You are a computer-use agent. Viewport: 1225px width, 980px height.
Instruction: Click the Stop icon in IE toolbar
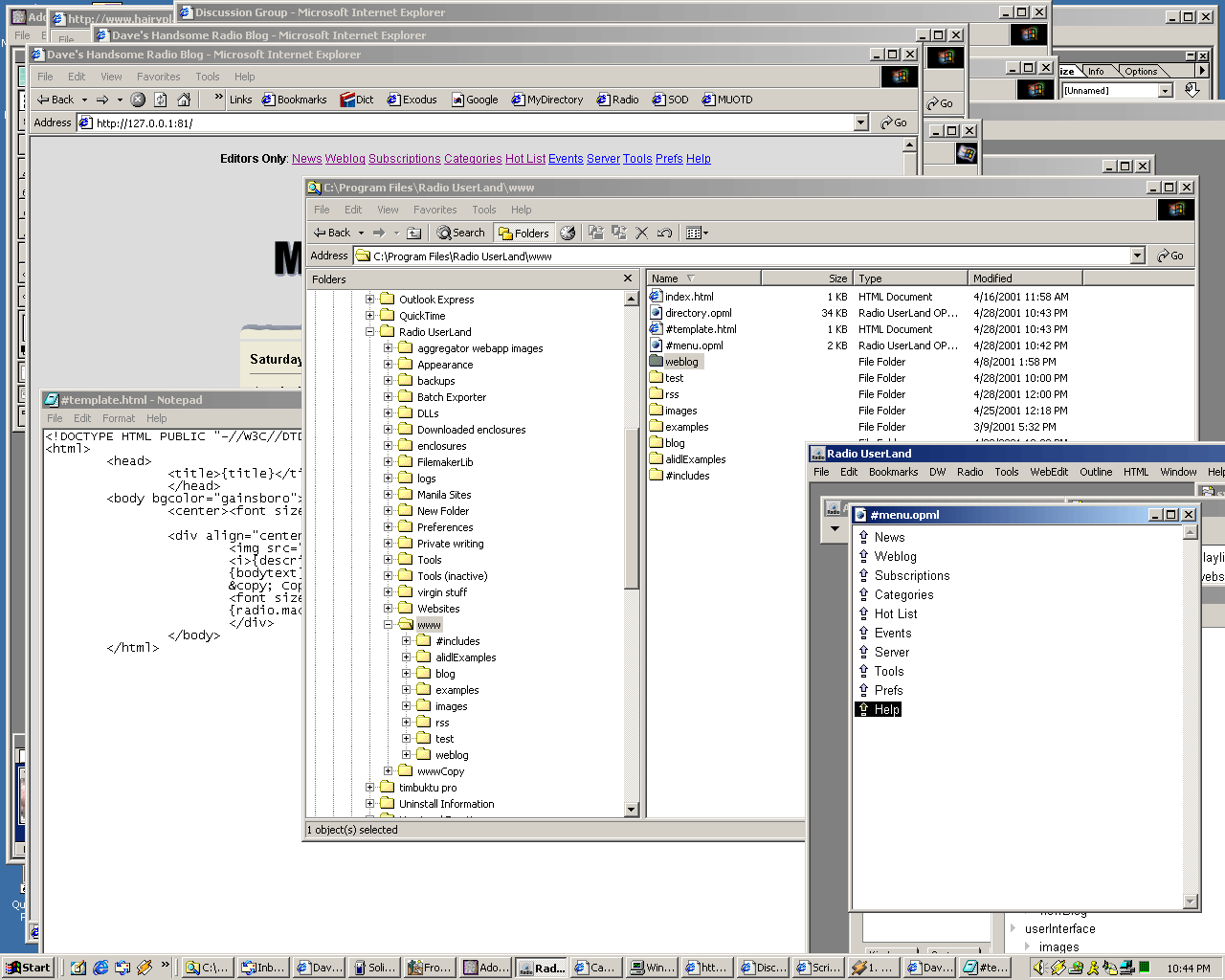point(138,100)
